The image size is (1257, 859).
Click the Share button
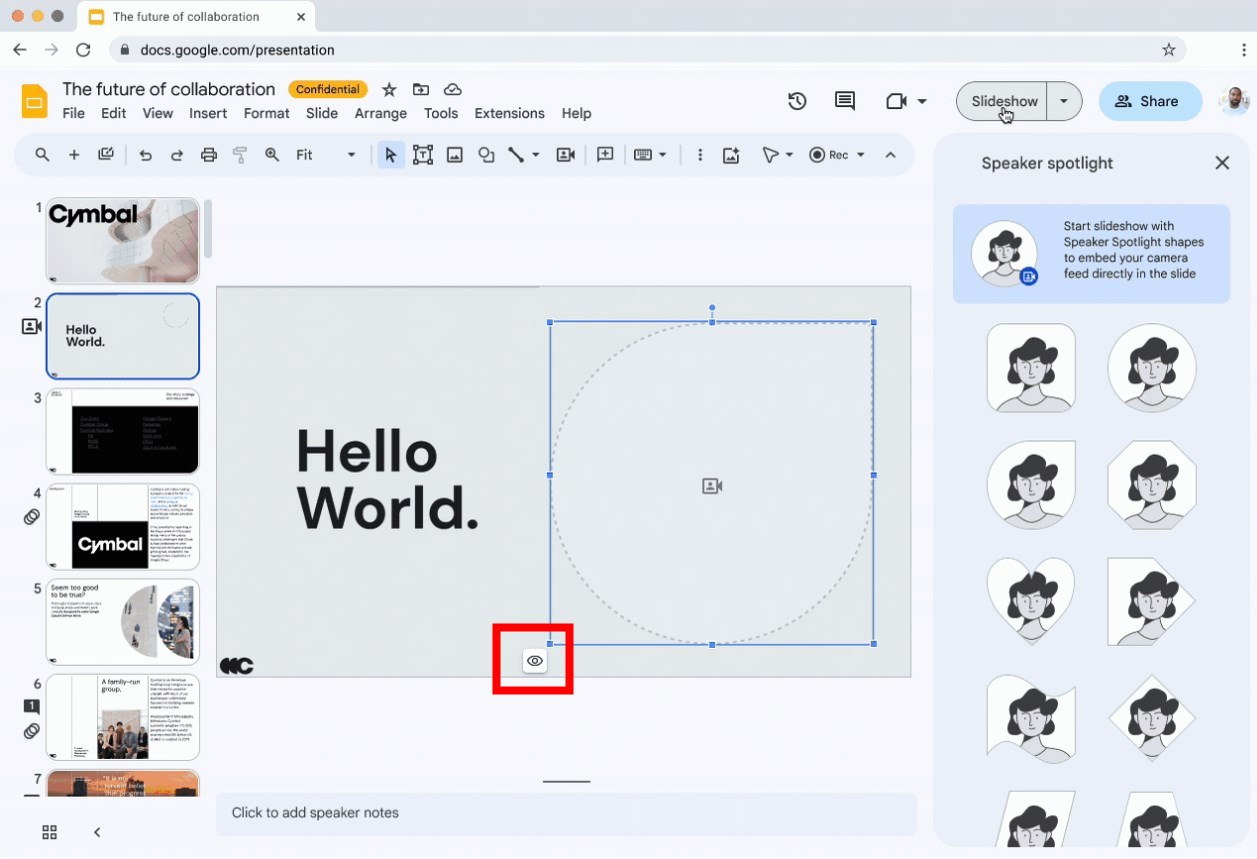pos(1150,101)
